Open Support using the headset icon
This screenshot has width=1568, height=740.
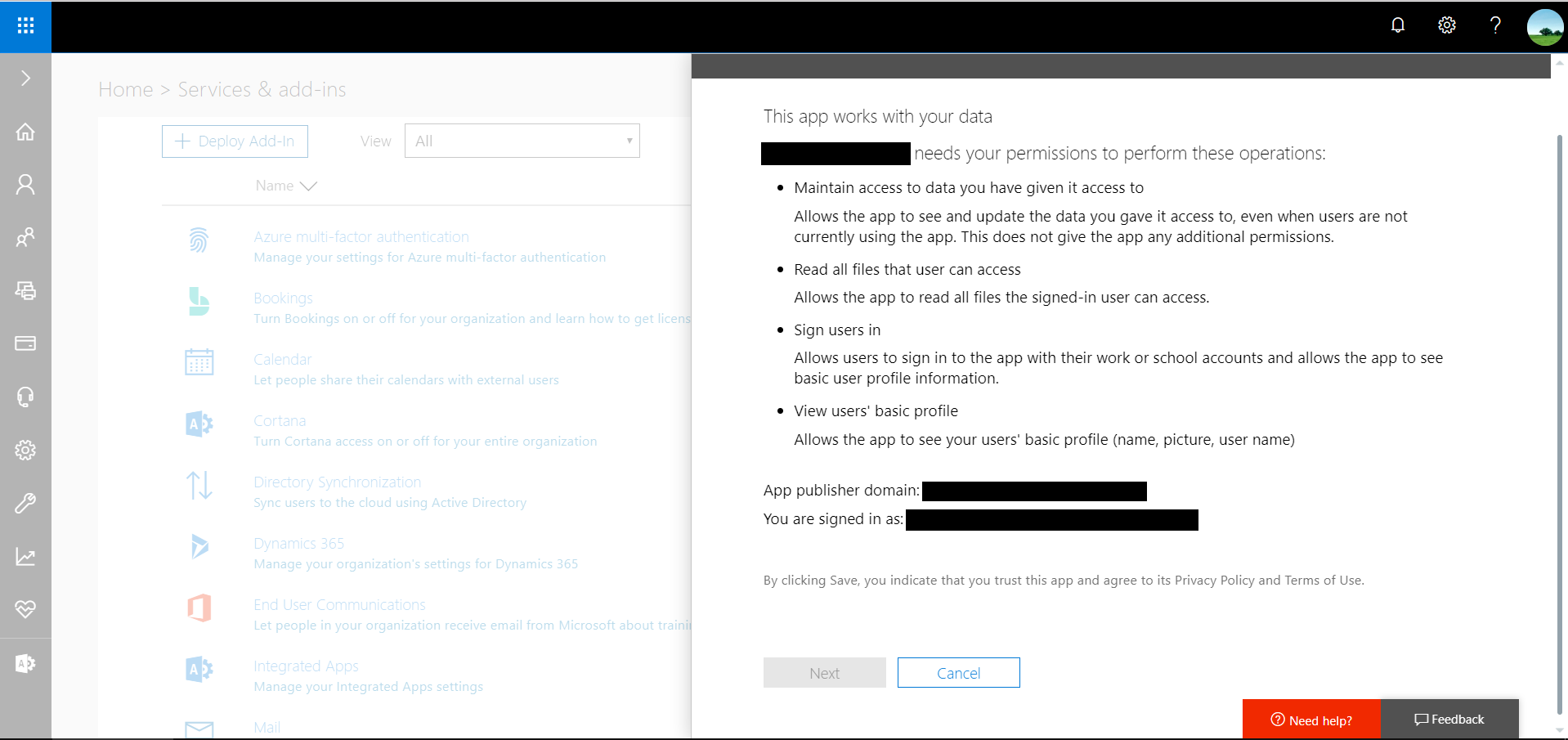[x=25, y=397]
